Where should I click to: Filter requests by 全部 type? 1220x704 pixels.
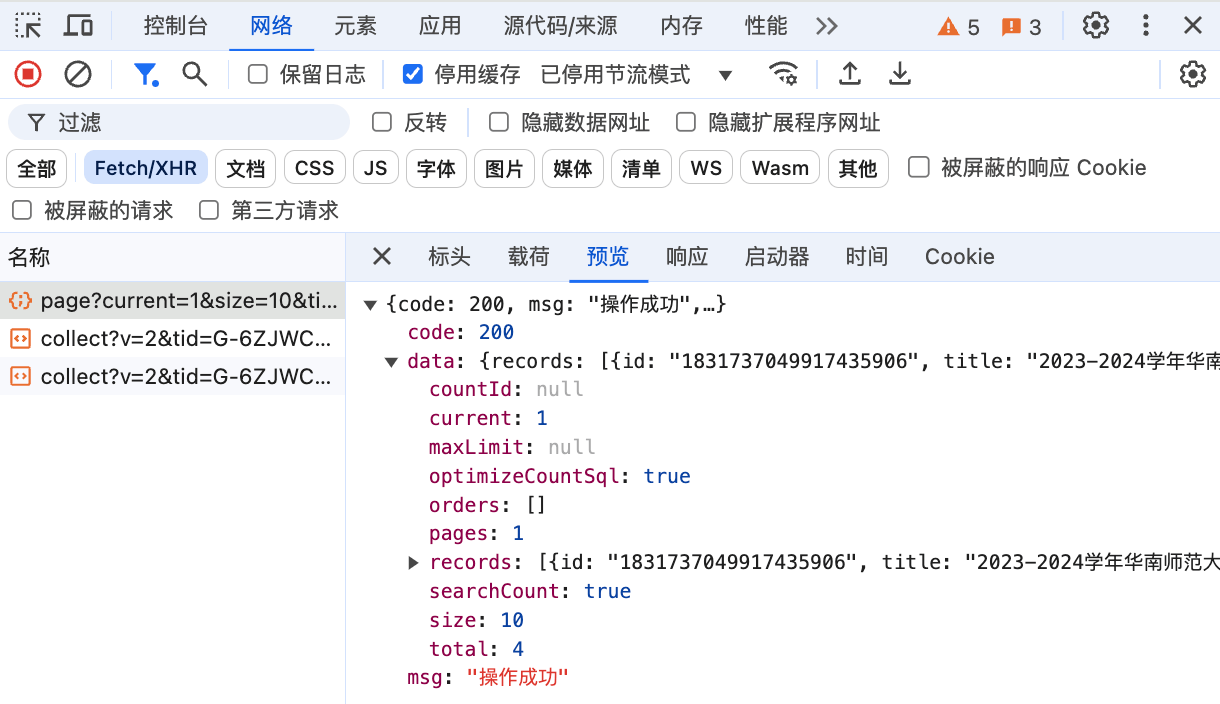click(37, 168)
